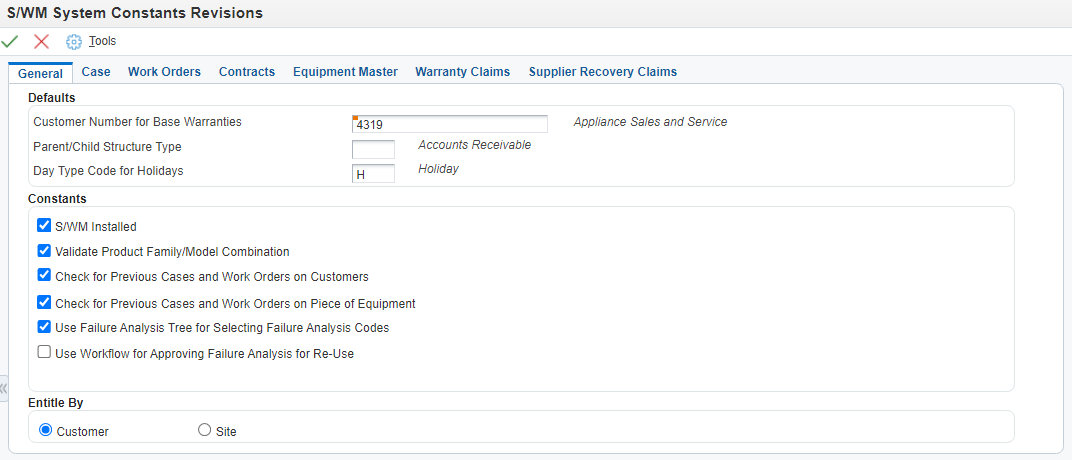The image size is (1072, 460).
Task: Click the red X cancel icon
Action: (x=42, y=42)
